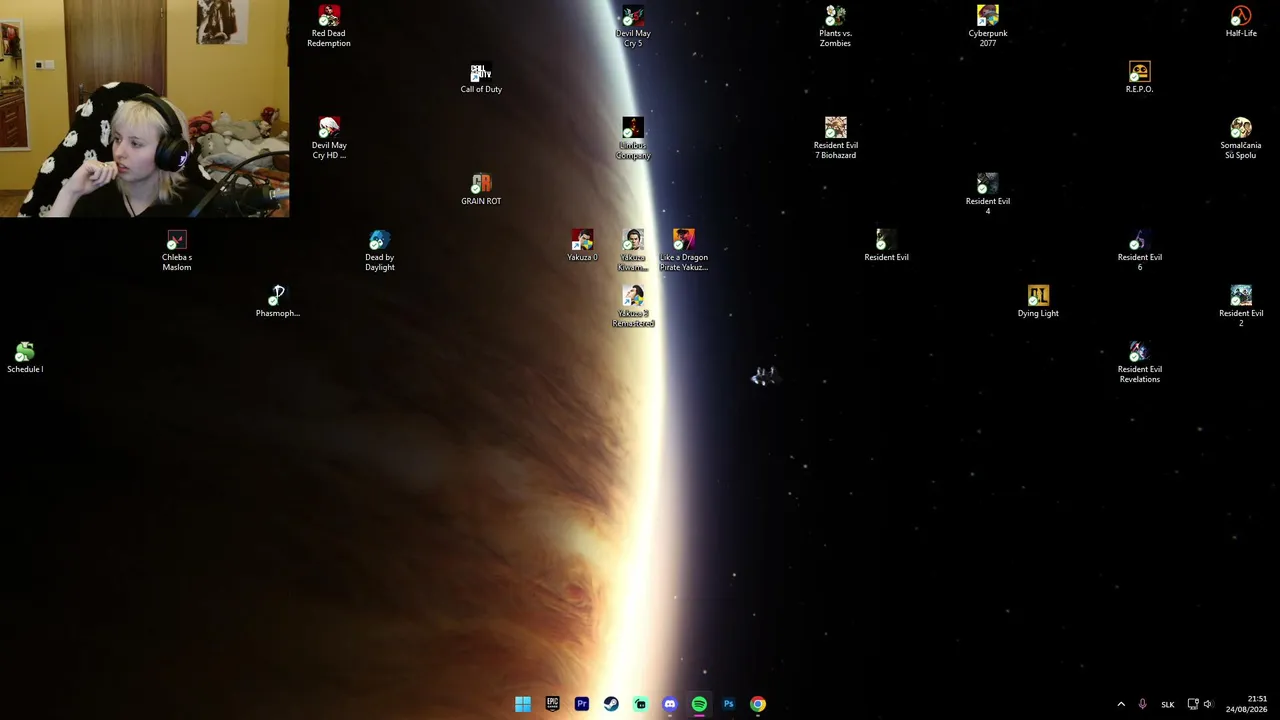Select the Resident Evil 2 shortcut
Image resolution: width=1280 pixels, height=720 pixels.
[x=1241, y=307]
